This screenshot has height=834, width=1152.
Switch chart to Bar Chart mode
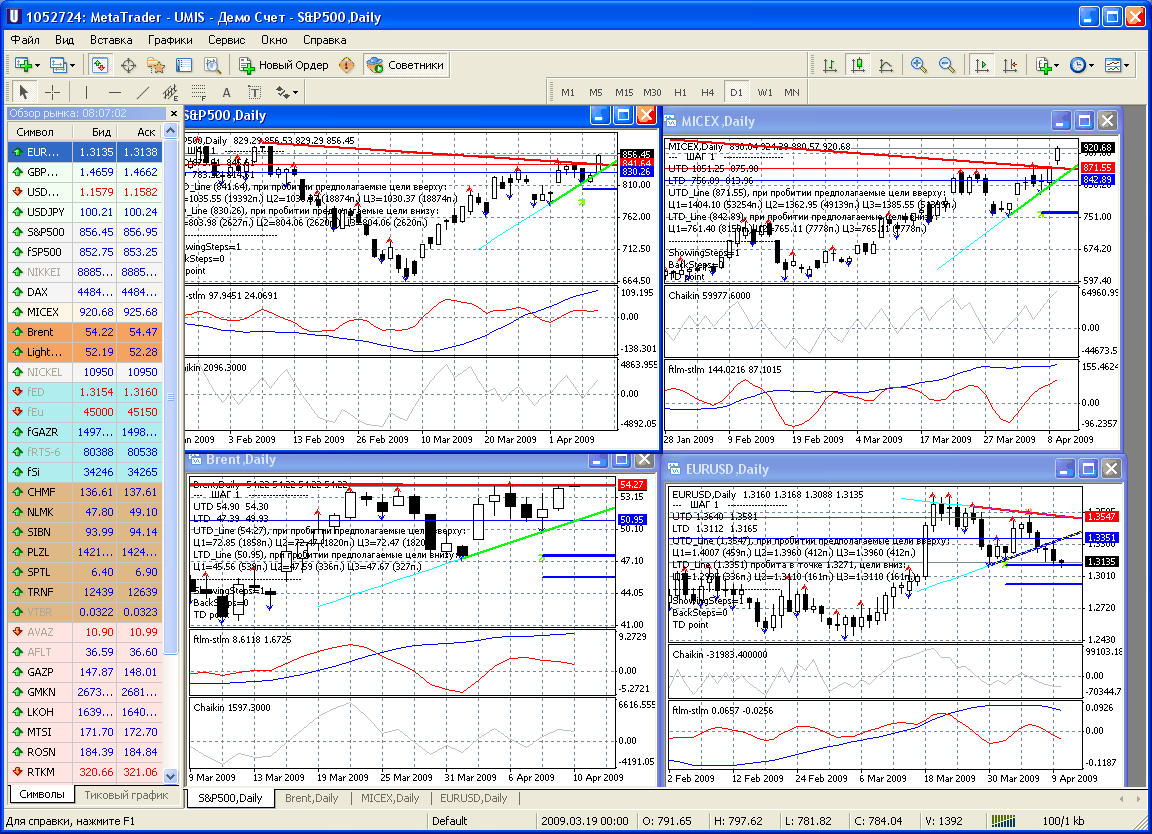click(x=829, y=65)
